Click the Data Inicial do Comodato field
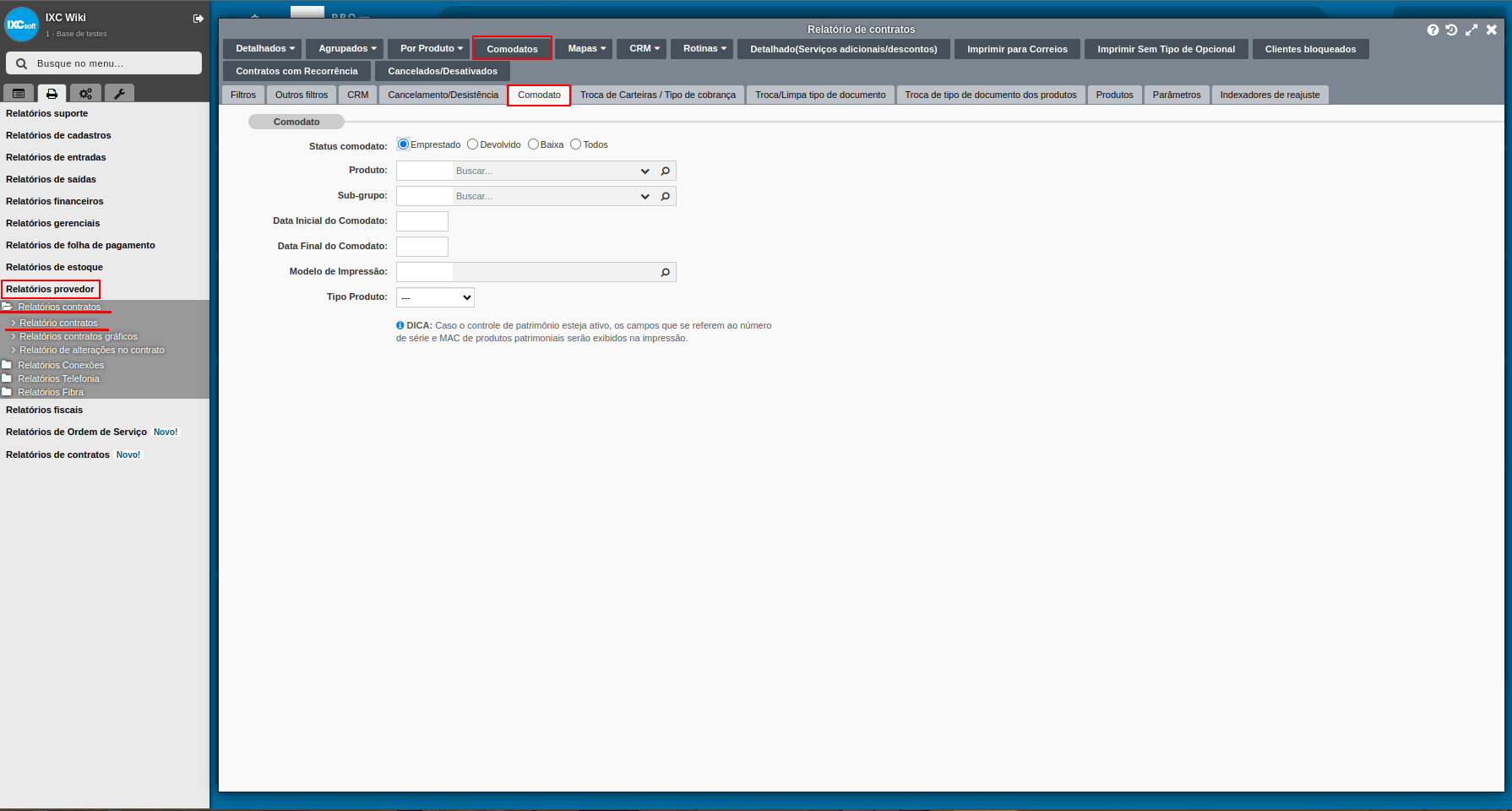This screenshot has height=811, width=1512. point(422,221)
